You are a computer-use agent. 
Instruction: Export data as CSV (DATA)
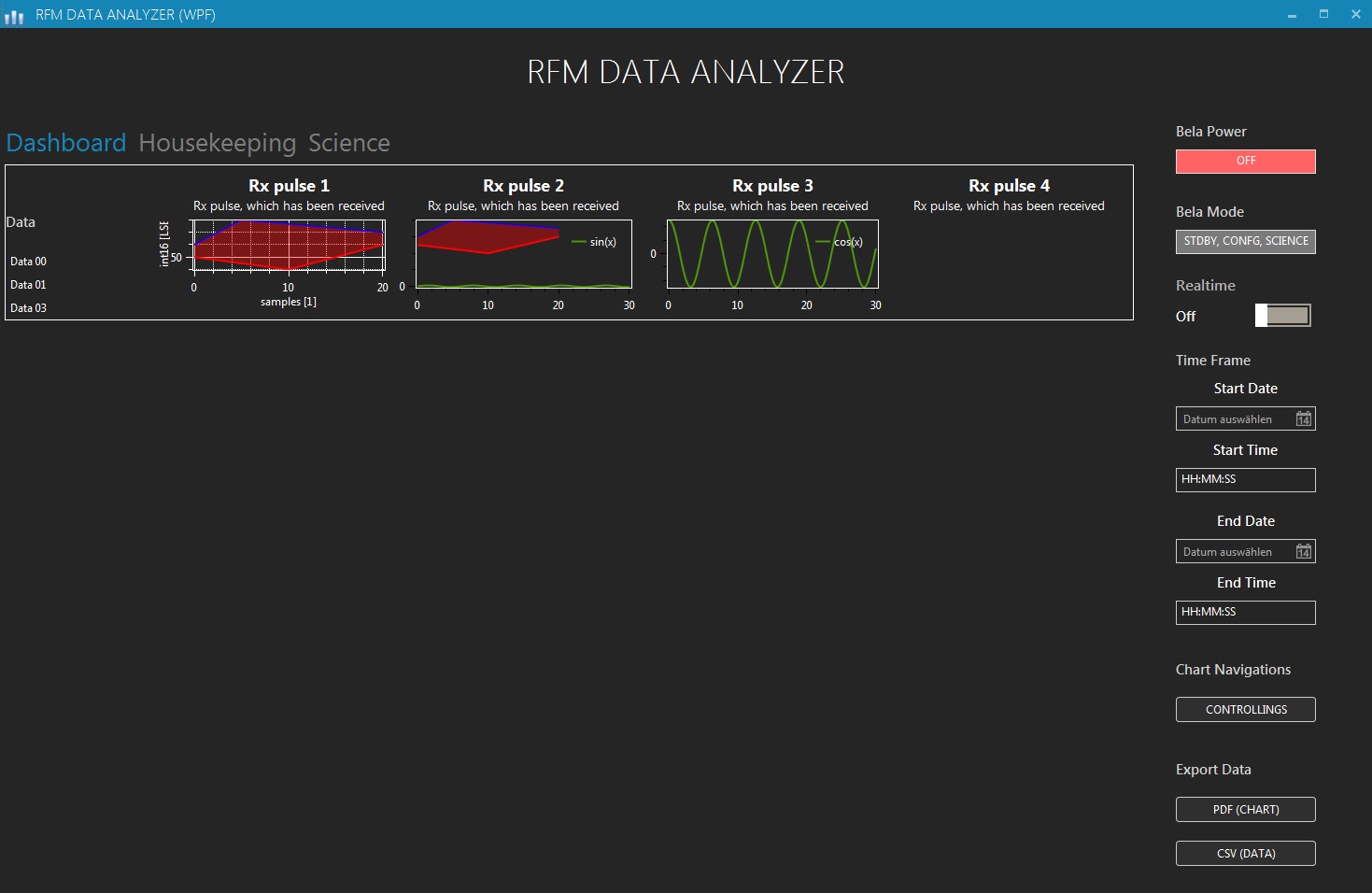click(x=1245, y=853)
